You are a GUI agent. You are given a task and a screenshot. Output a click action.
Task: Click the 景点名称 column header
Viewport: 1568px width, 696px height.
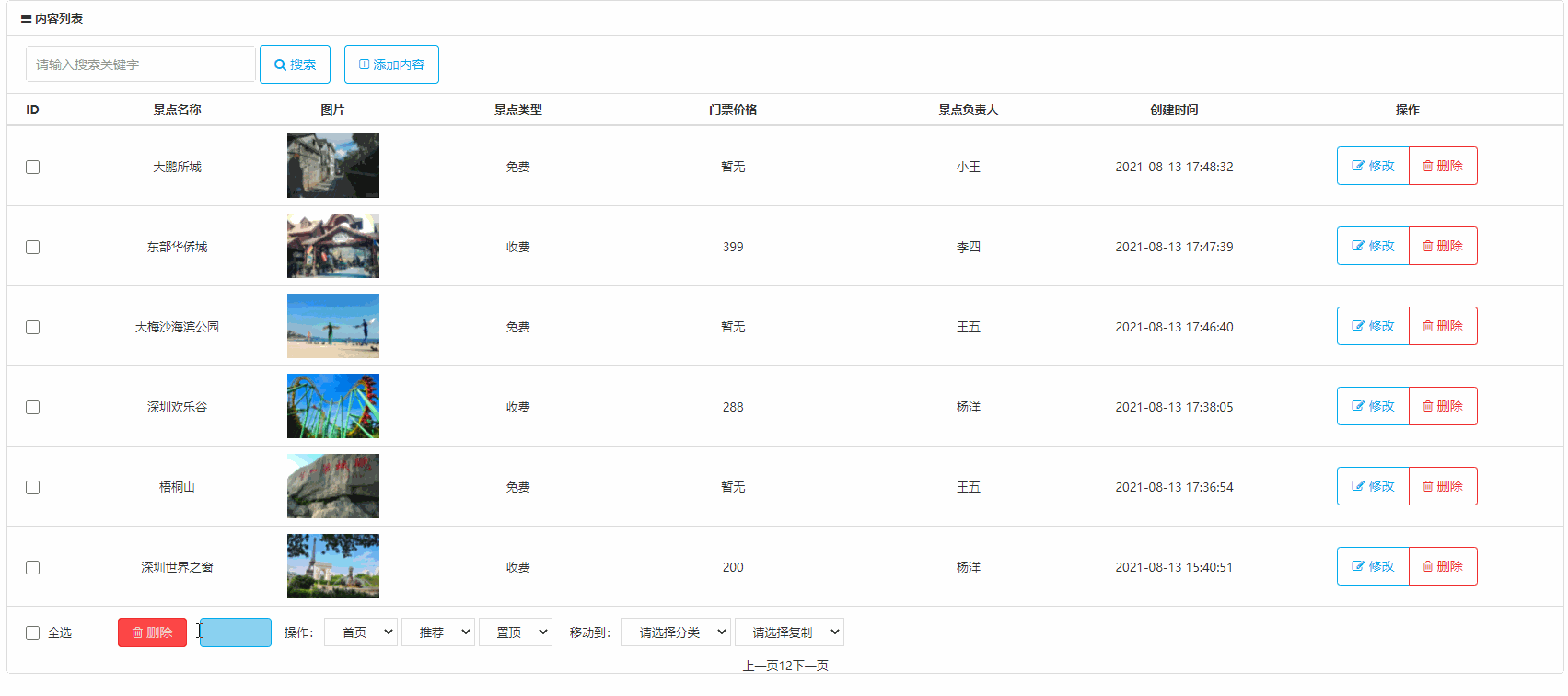coord(177,110)
